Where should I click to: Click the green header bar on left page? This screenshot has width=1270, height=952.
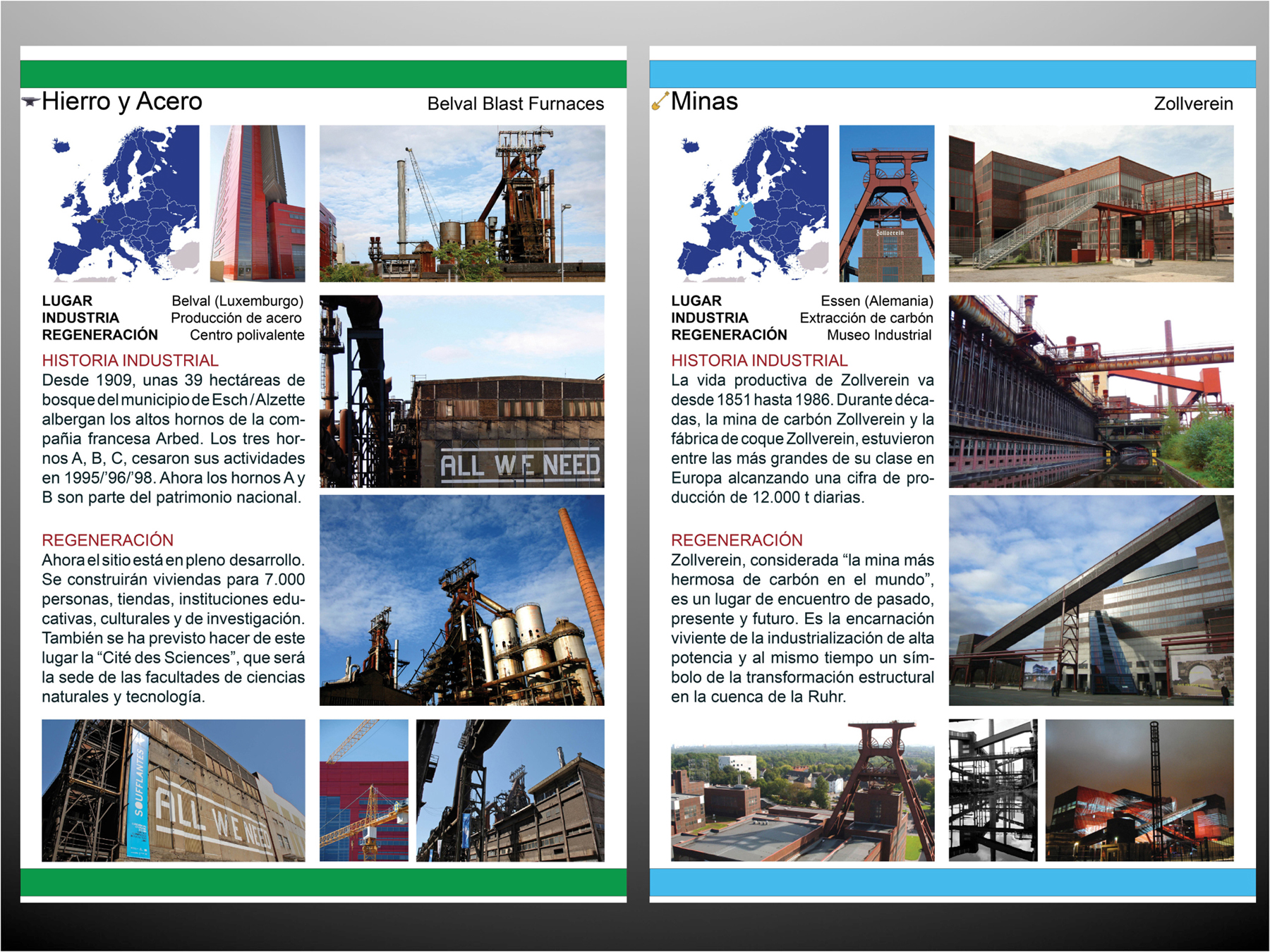[x=323, y=74]
